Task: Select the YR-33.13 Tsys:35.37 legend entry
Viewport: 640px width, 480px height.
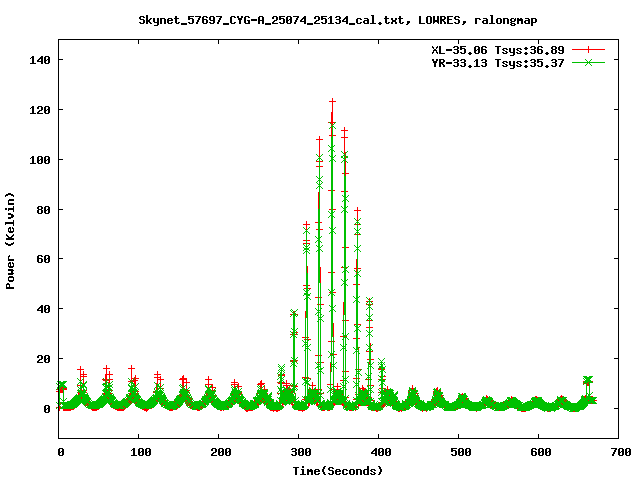Action: [x=498, y=63]
